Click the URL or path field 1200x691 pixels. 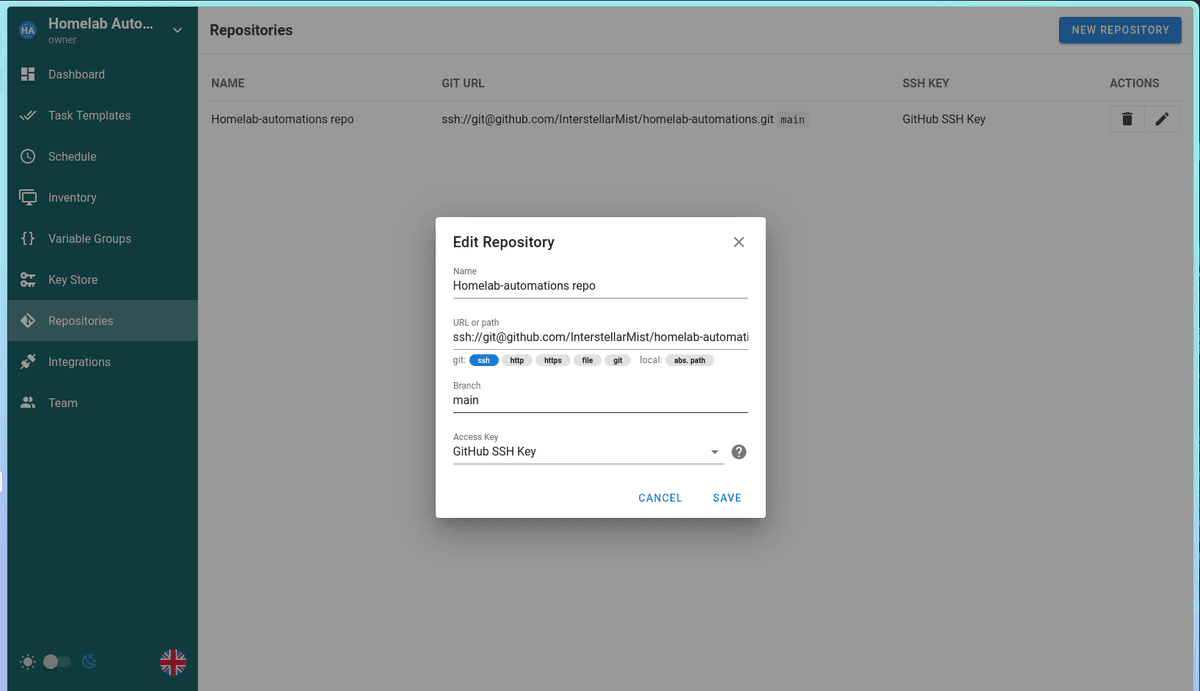click(x=600, y=337)
